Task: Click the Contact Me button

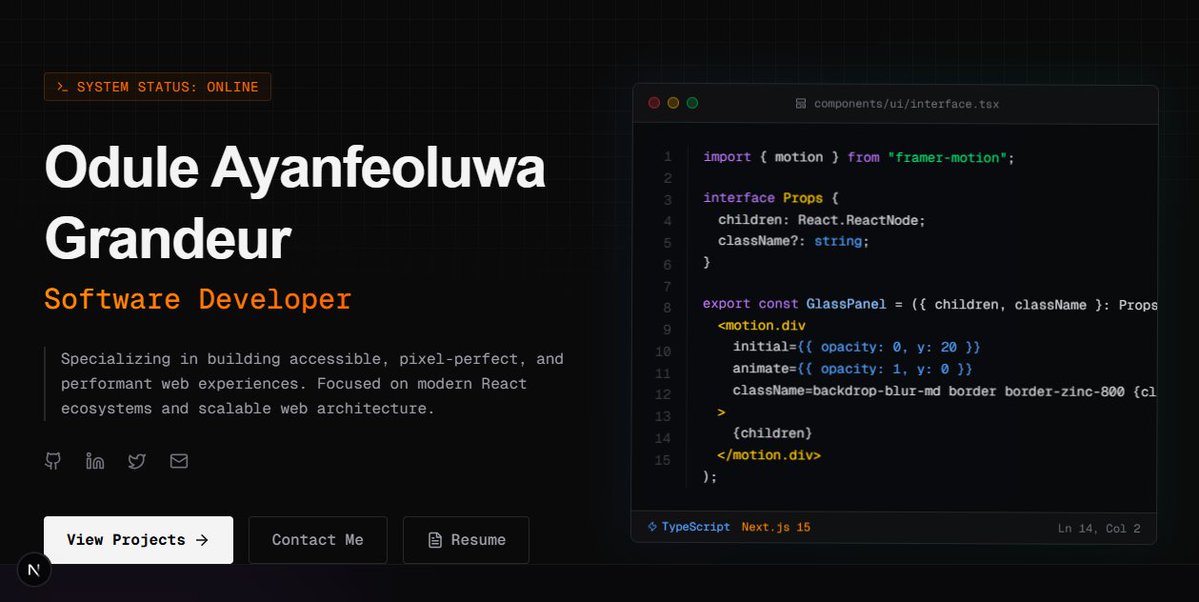Action: (317, 540)
